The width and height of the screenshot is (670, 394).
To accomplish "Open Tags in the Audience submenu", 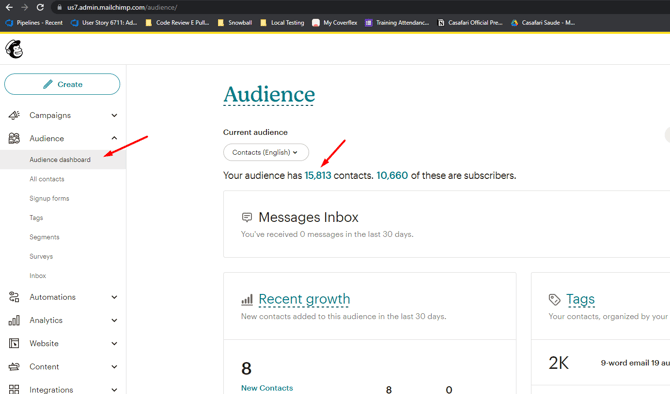I will (36, 218).
